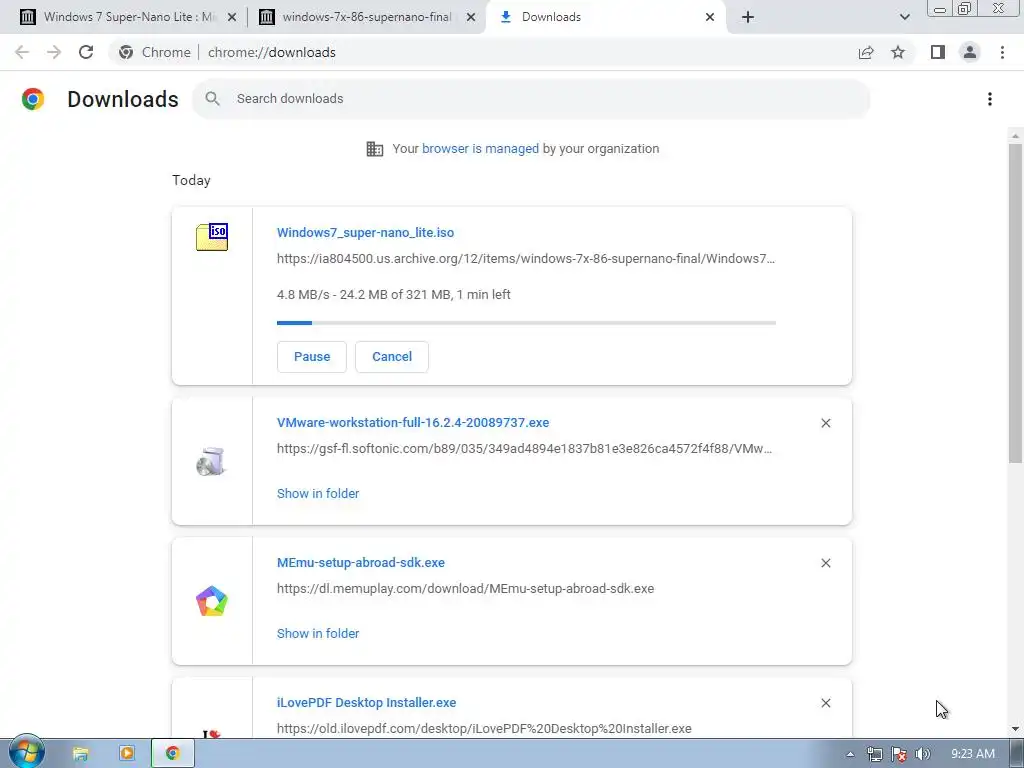
Task: Click the Chrome taskbar button
Action: click(173, 754)
